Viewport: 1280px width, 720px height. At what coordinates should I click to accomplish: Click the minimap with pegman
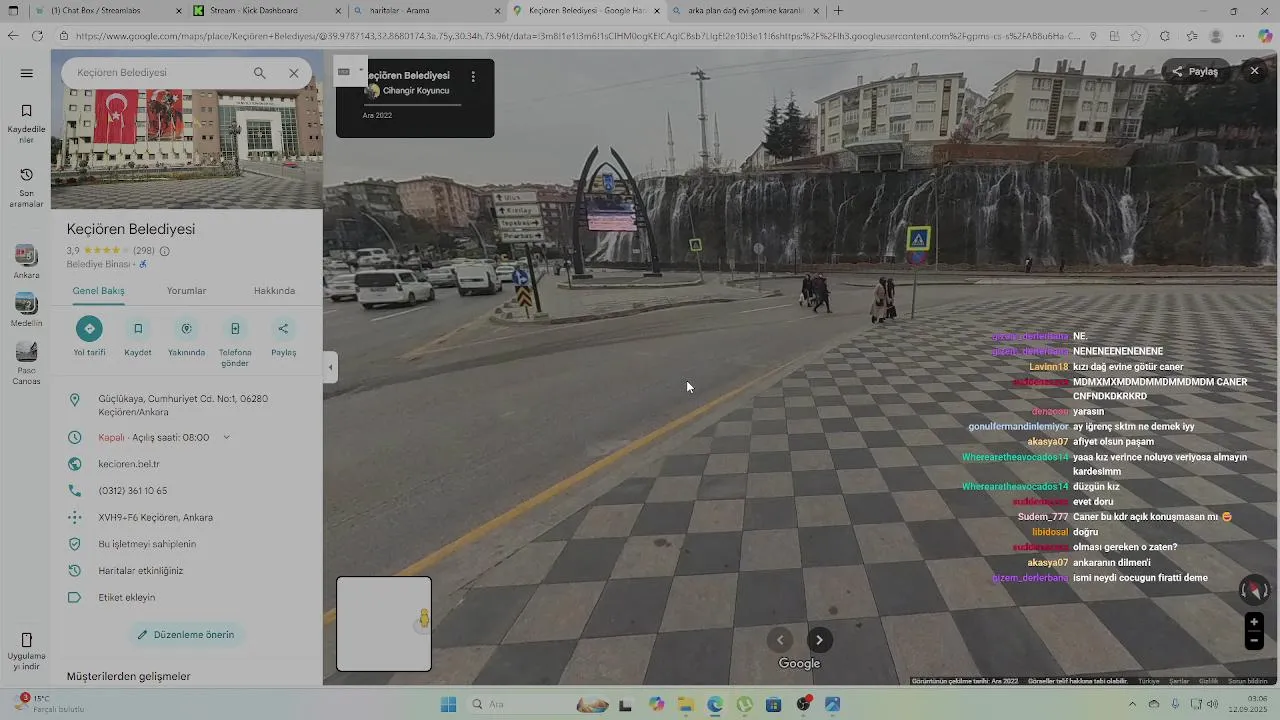[x=384, y=624]
